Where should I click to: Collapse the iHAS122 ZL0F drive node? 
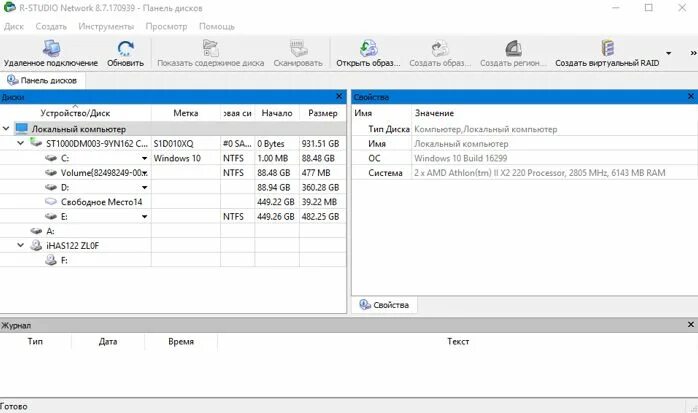click(20, 245)
